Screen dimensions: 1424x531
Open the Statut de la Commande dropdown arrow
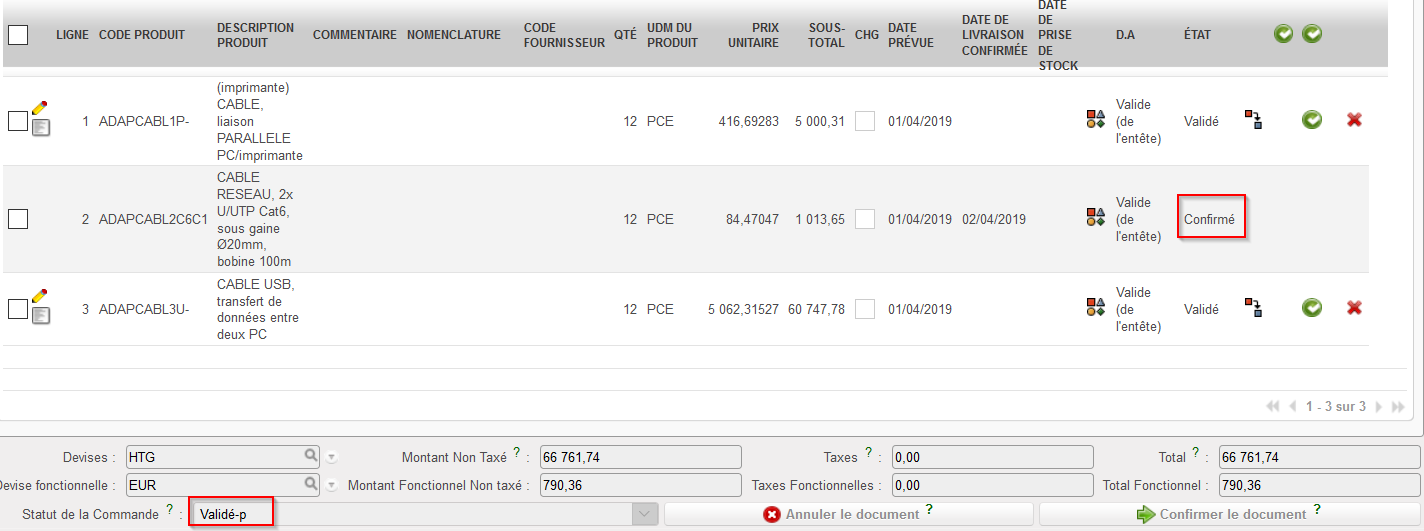point(645,514)
